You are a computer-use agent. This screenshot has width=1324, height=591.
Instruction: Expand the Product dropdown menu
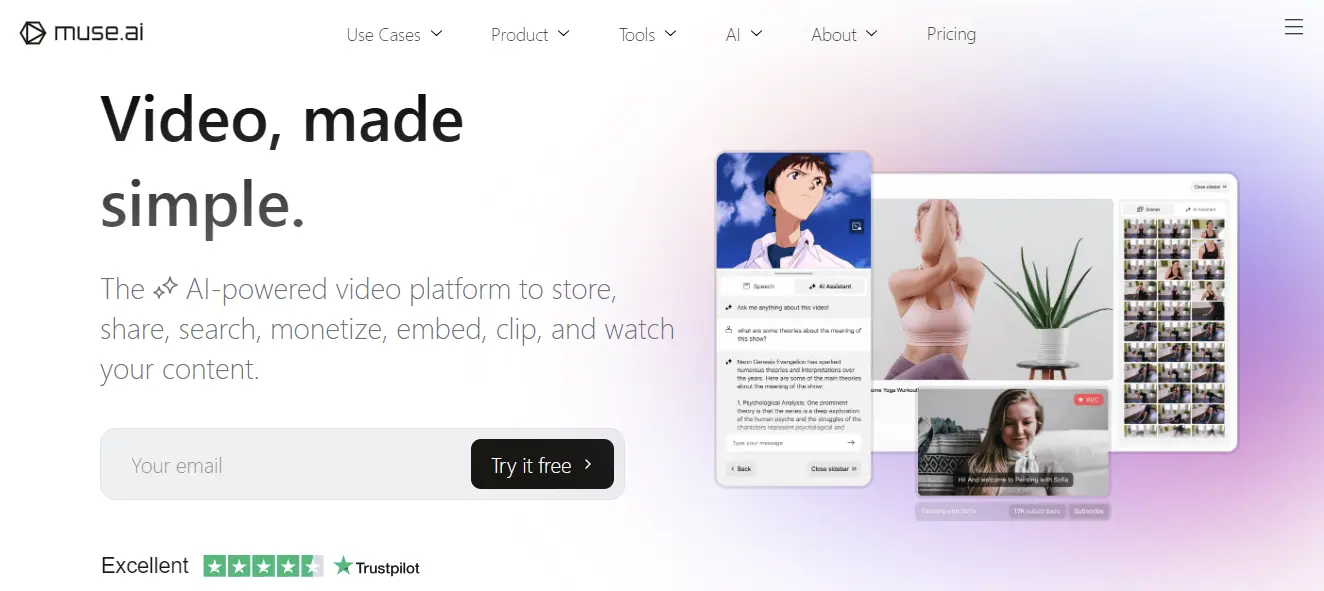click(530, 34)
